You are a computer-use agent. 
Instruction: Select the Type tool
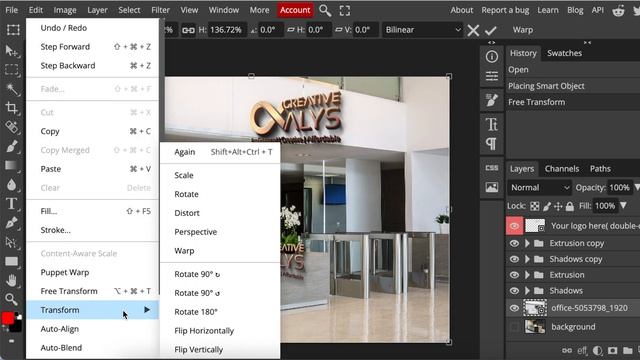(11, 203)
